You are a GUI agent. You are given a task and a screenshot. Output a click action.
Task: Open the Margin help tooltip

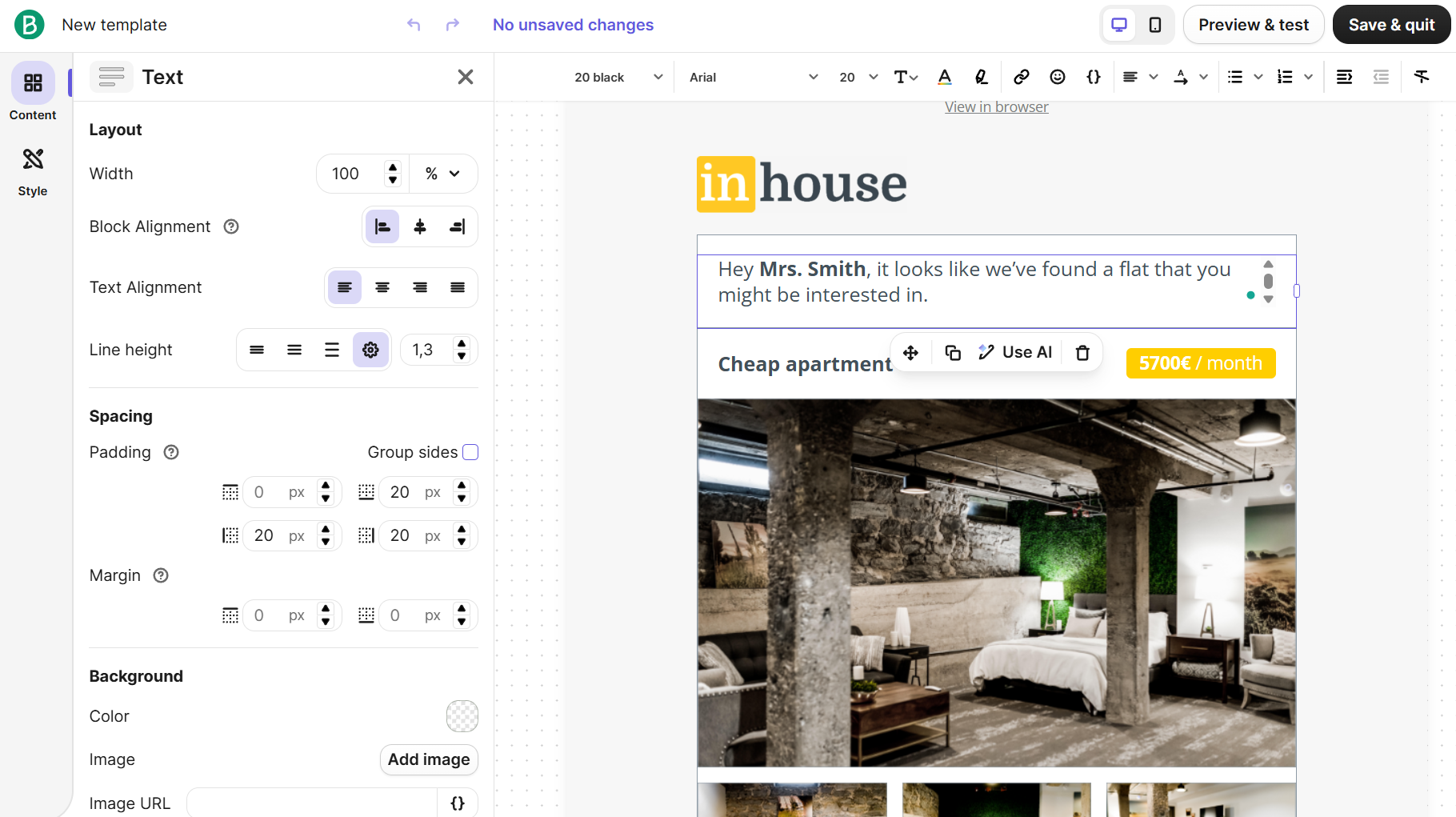pyautogui.click(x=161, y=575)
